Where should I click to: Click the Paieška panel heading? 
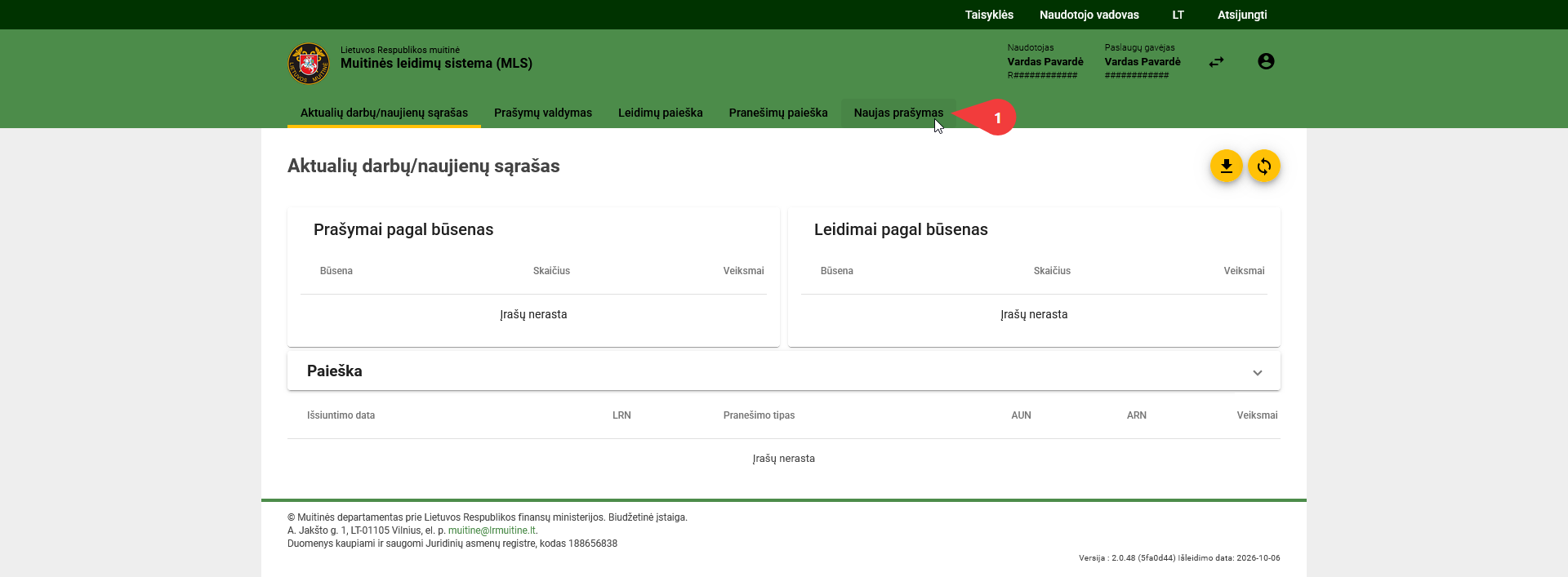(x=335, y=371)
